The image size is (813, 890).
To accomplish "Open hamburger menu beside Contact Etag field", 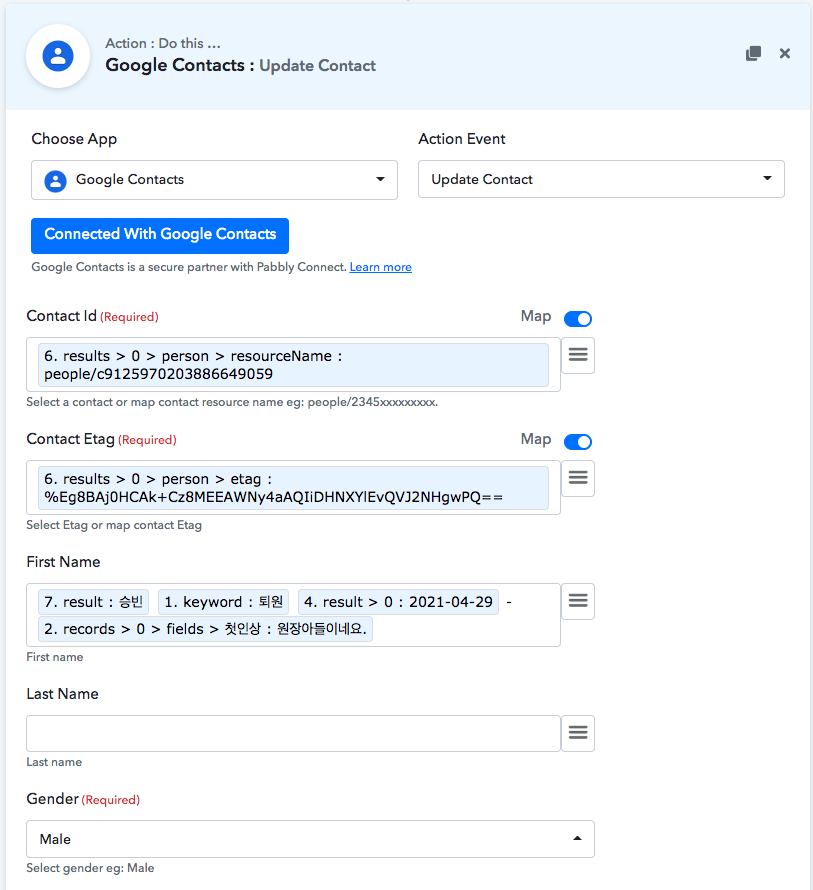I will (x=578, y=478).
